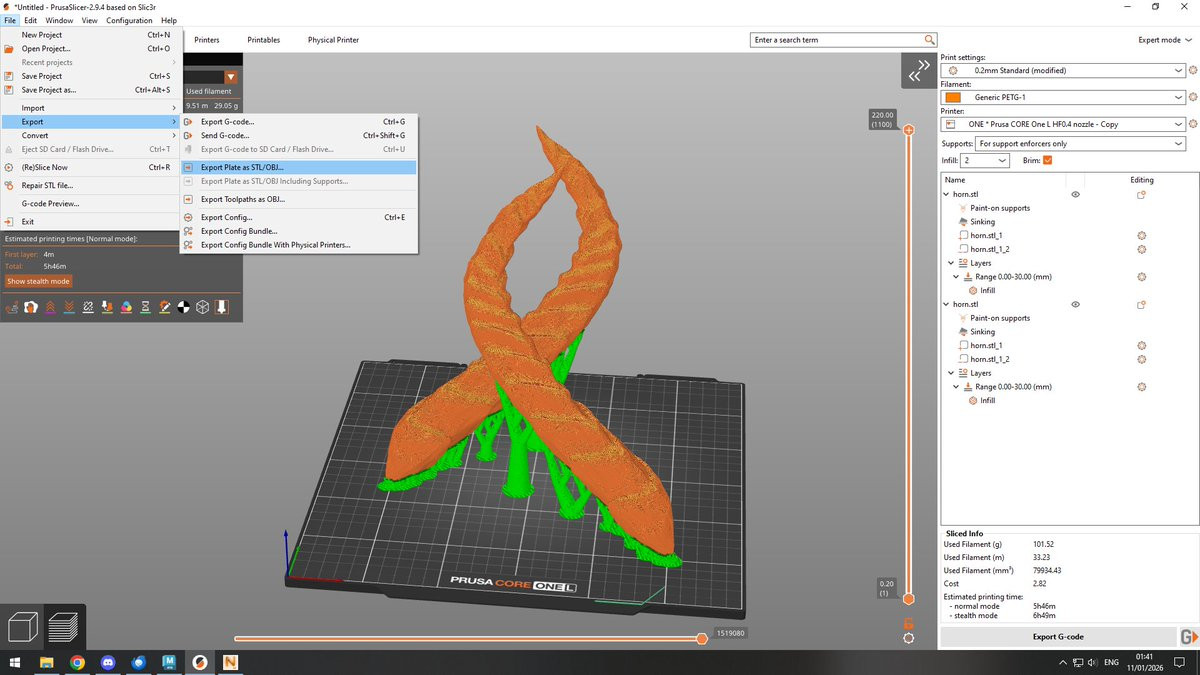Screen dimensions: 1200x675
Task: Toggle travel moves visibility in legend toolbar
Action: point(12,307)
